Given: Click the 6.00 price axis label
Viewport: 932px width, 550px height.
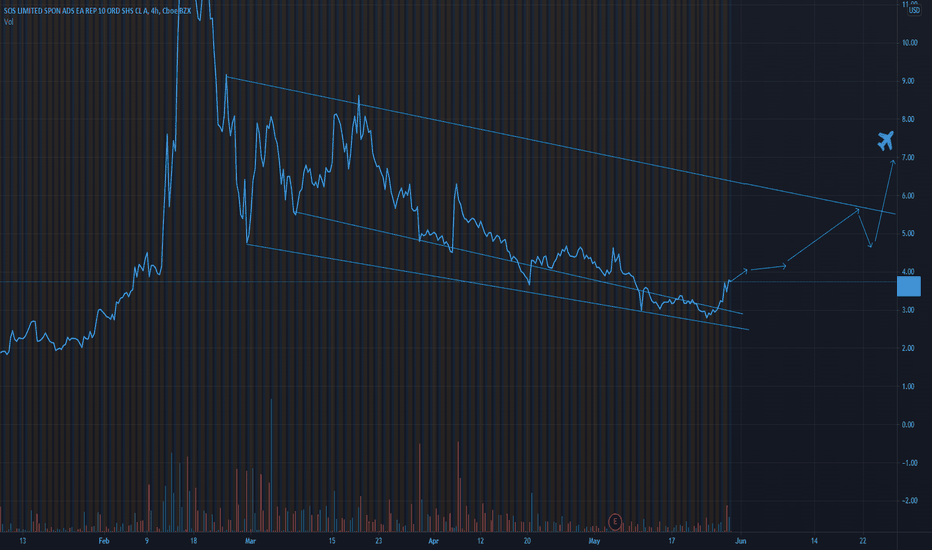Looking at the screenshot, I should point(908,196).
